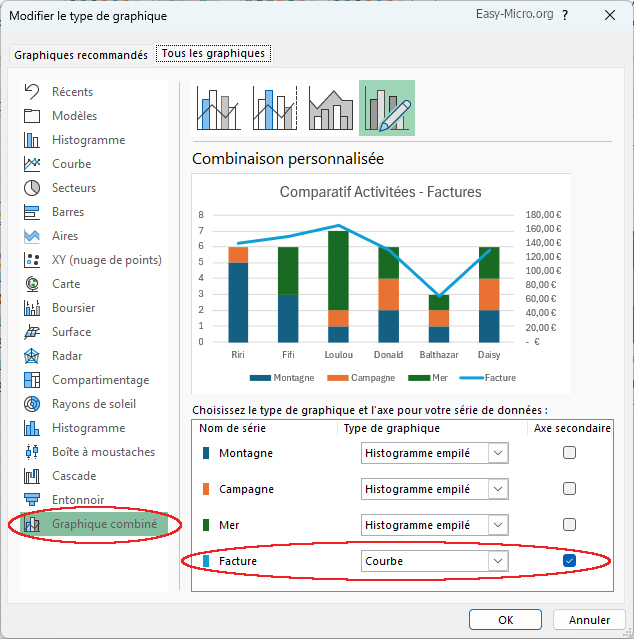Click the OK button

[505, 620]
